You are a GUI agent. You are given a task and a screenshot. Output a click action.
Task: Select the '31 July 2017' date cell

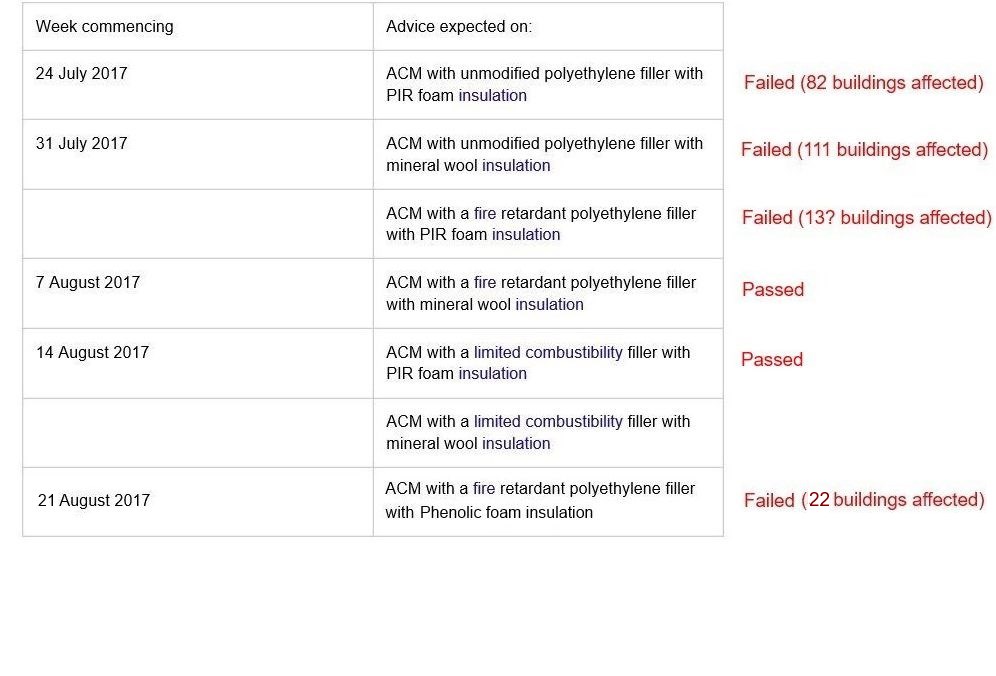198,154
